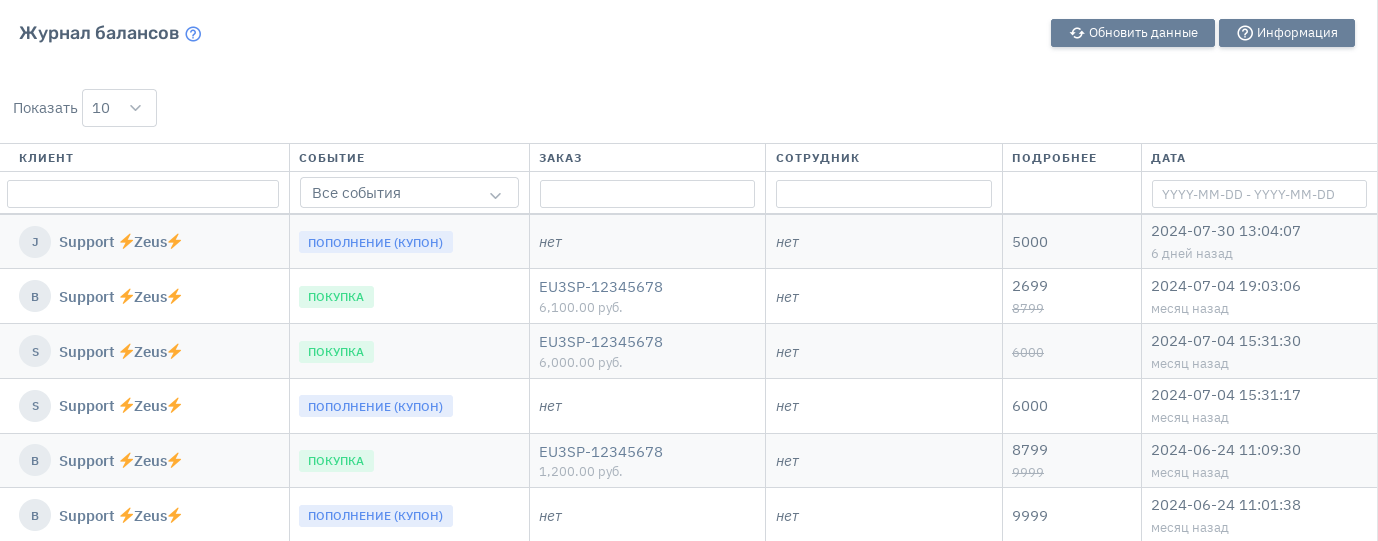
Task: Click the help icon beside Журнал балансов
Action: (x=193, y=34)
